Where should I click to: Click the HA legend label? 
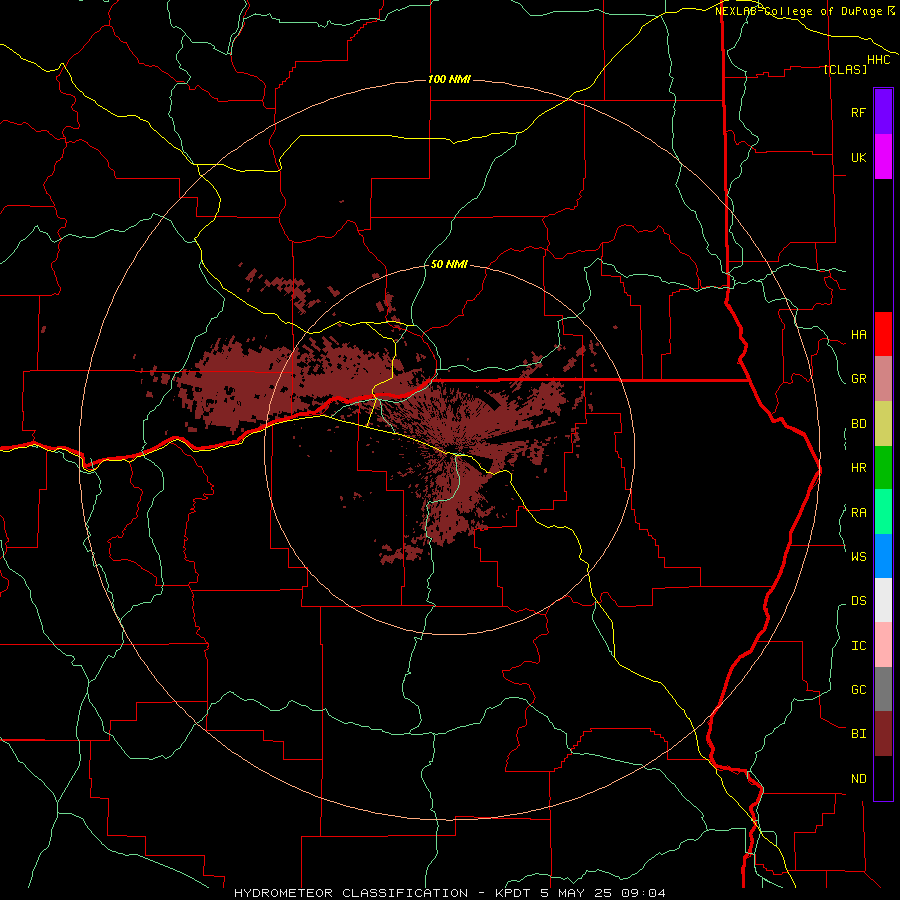point(858,335)
